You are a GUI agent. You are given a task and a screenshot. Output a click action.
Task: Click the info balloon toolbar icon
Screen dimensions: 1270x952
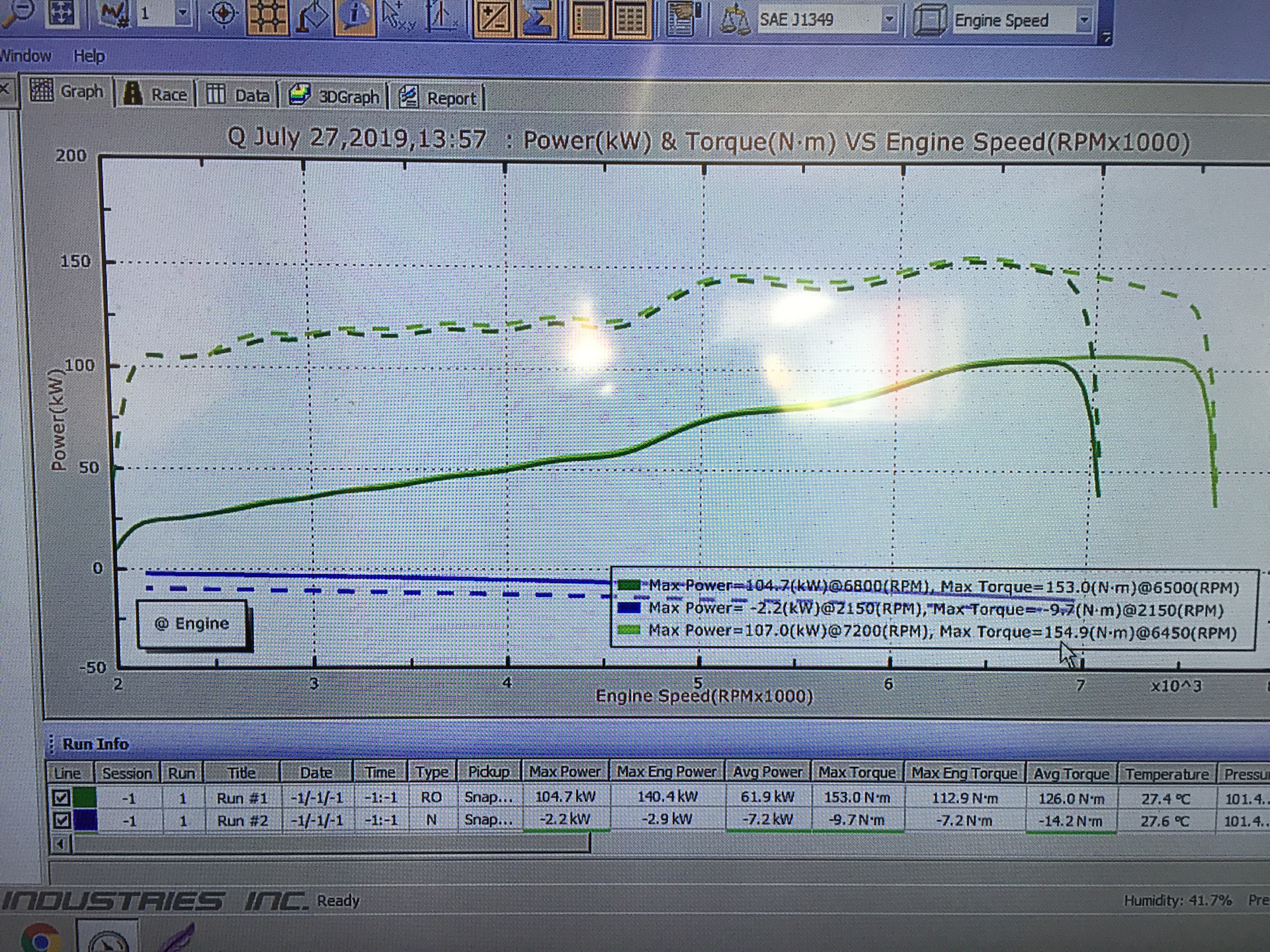pos(355,15)
